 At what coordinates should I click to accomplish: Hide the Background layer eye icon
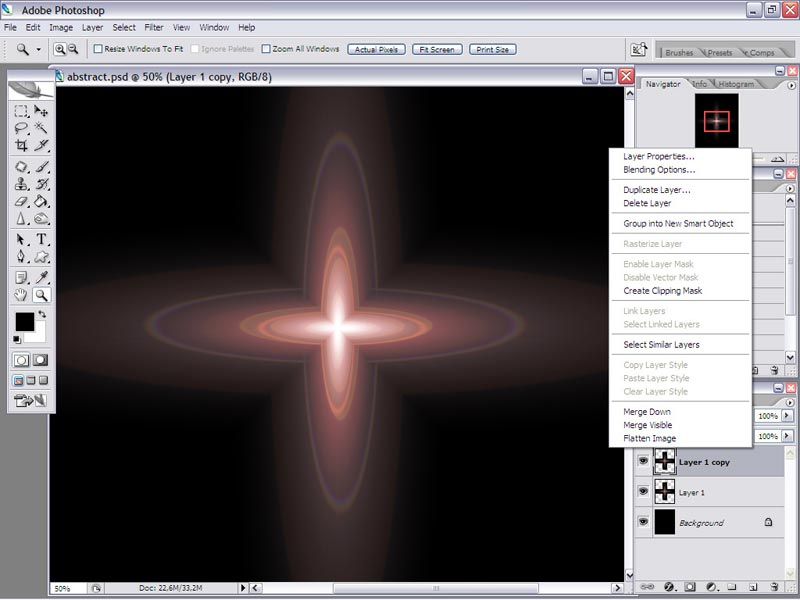pos(643,521)
